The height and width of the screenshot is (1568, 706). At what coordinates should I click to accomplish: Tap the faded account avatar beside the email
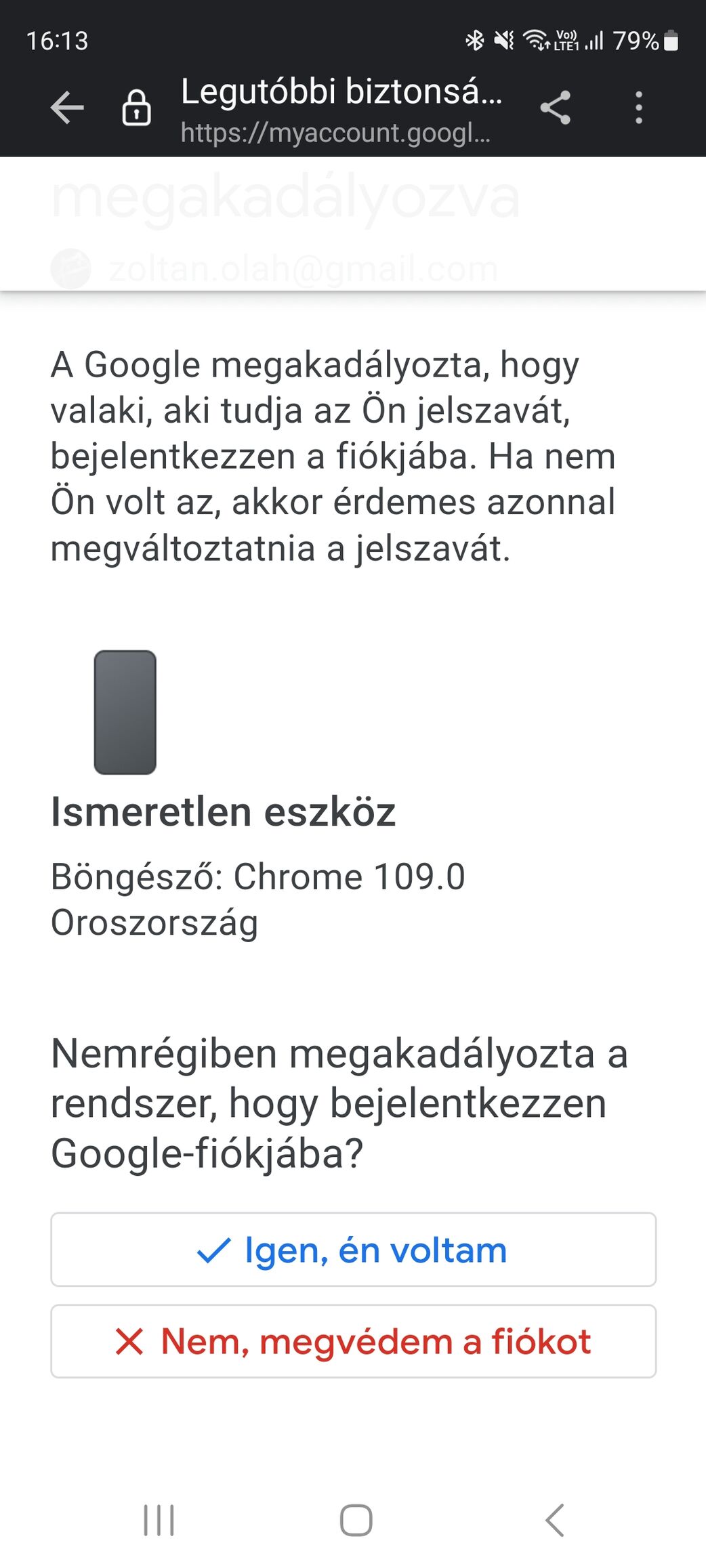point(70,269)
